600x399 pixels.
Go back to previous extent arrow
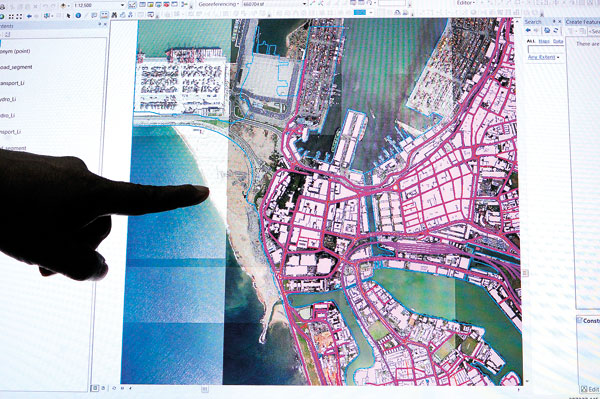(x=29, y=16)
